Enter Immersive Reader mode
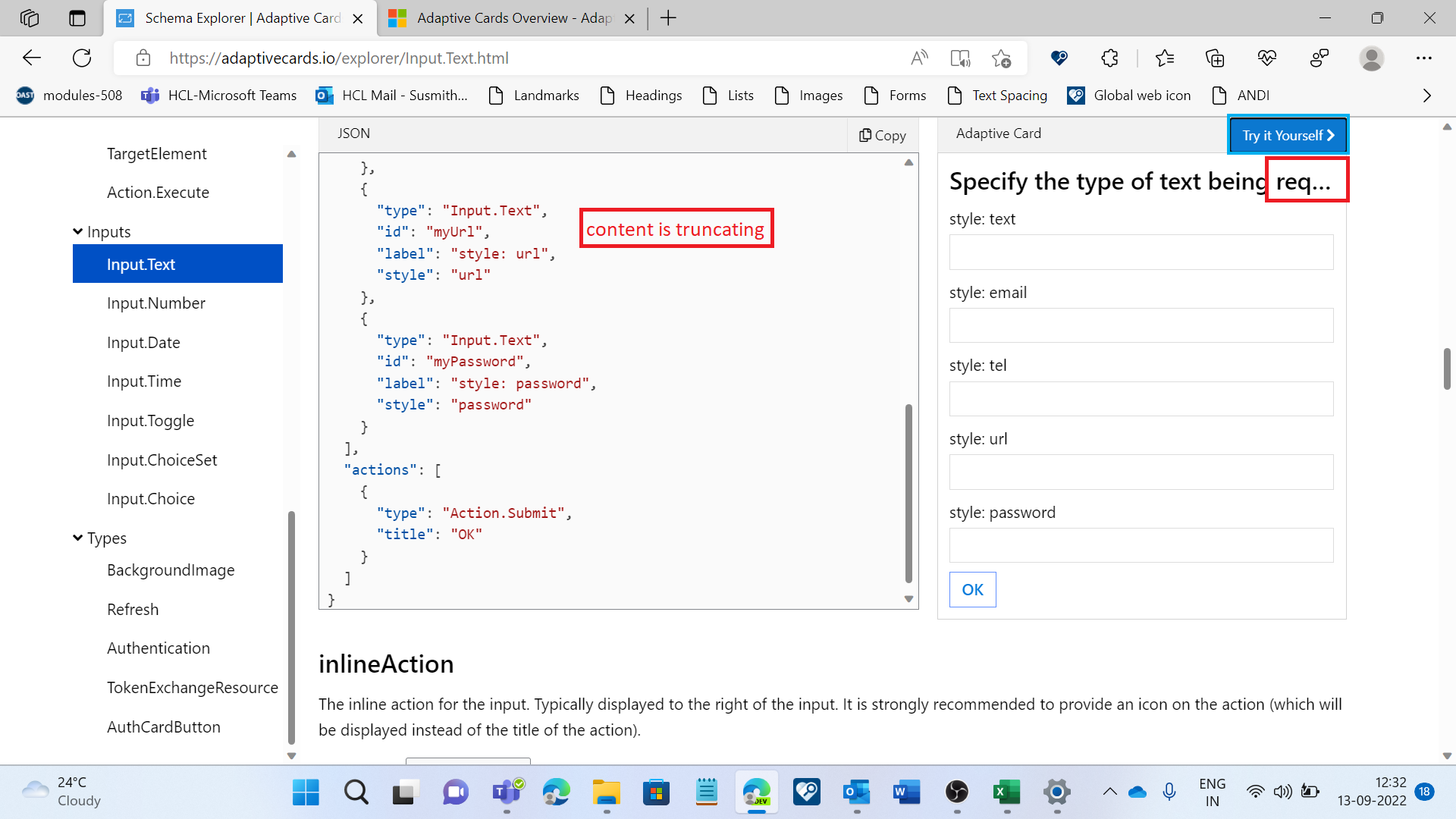 pos(961,58)
